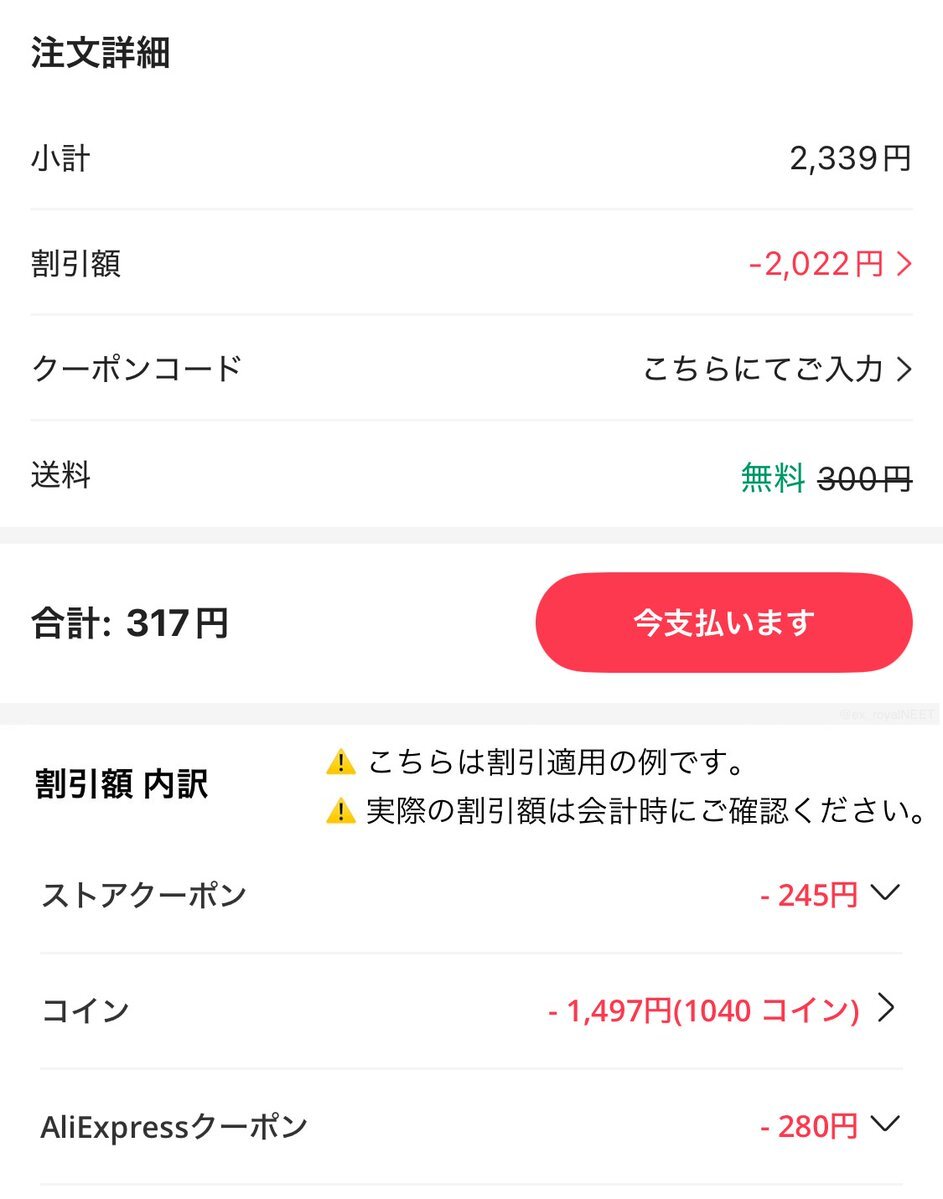943x1199 pixels.
Task: Open discount details chevron beside -2,022円
Action: tap(905, 264)
